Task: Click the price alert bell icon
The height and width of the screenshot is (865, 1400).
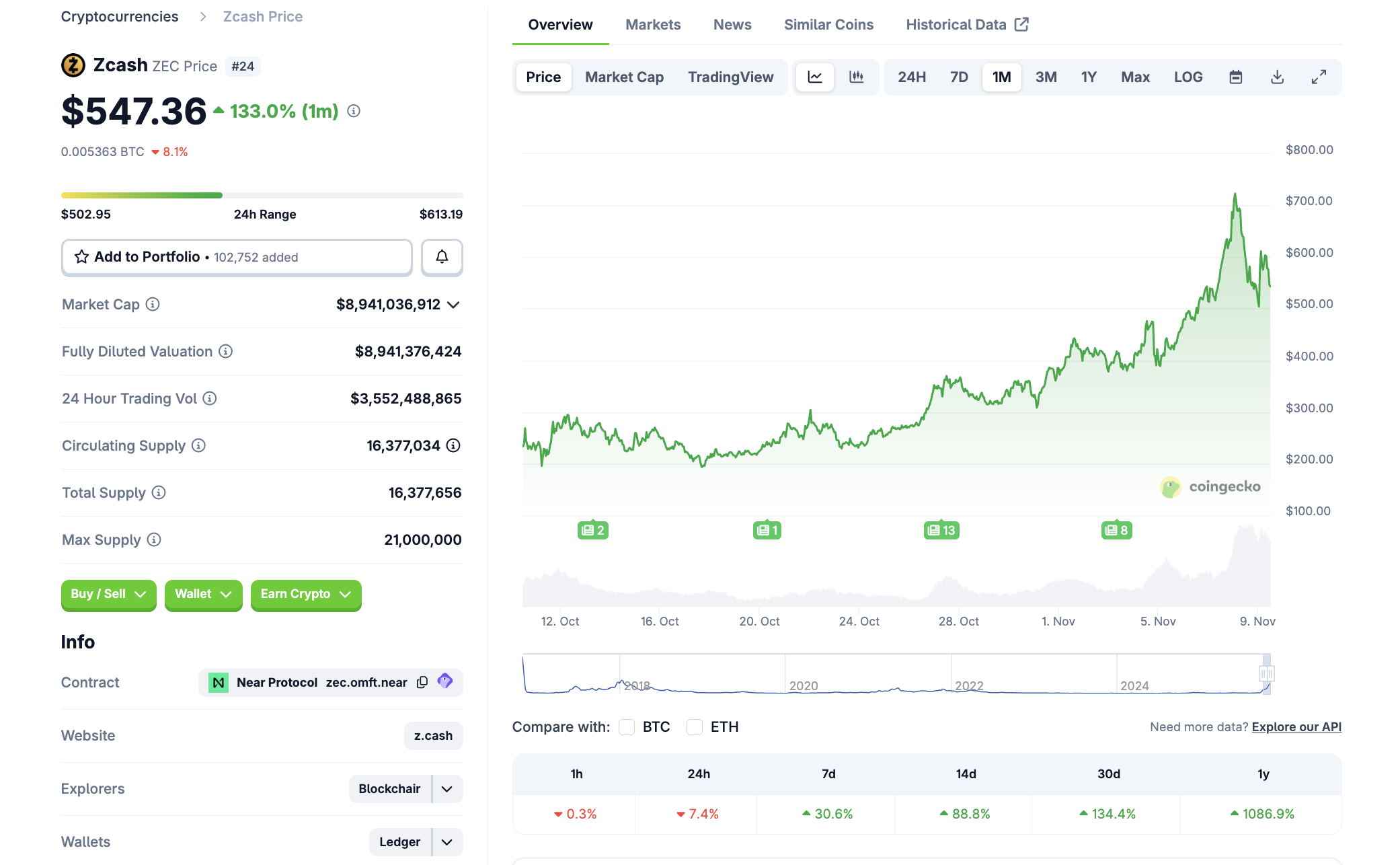Action: [442, 257]
